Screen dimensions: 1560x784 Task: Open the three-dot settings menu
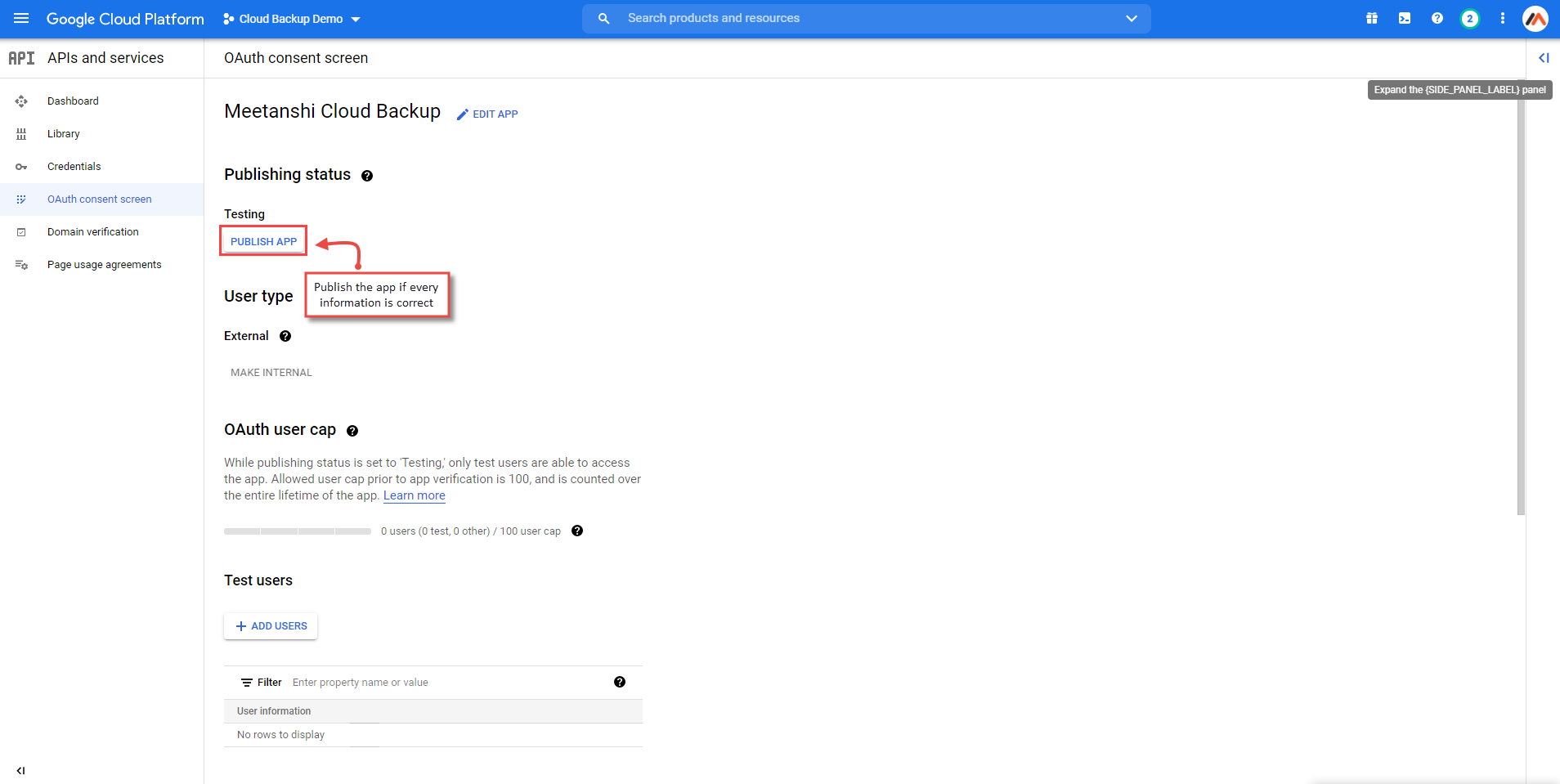[1503, 18]
